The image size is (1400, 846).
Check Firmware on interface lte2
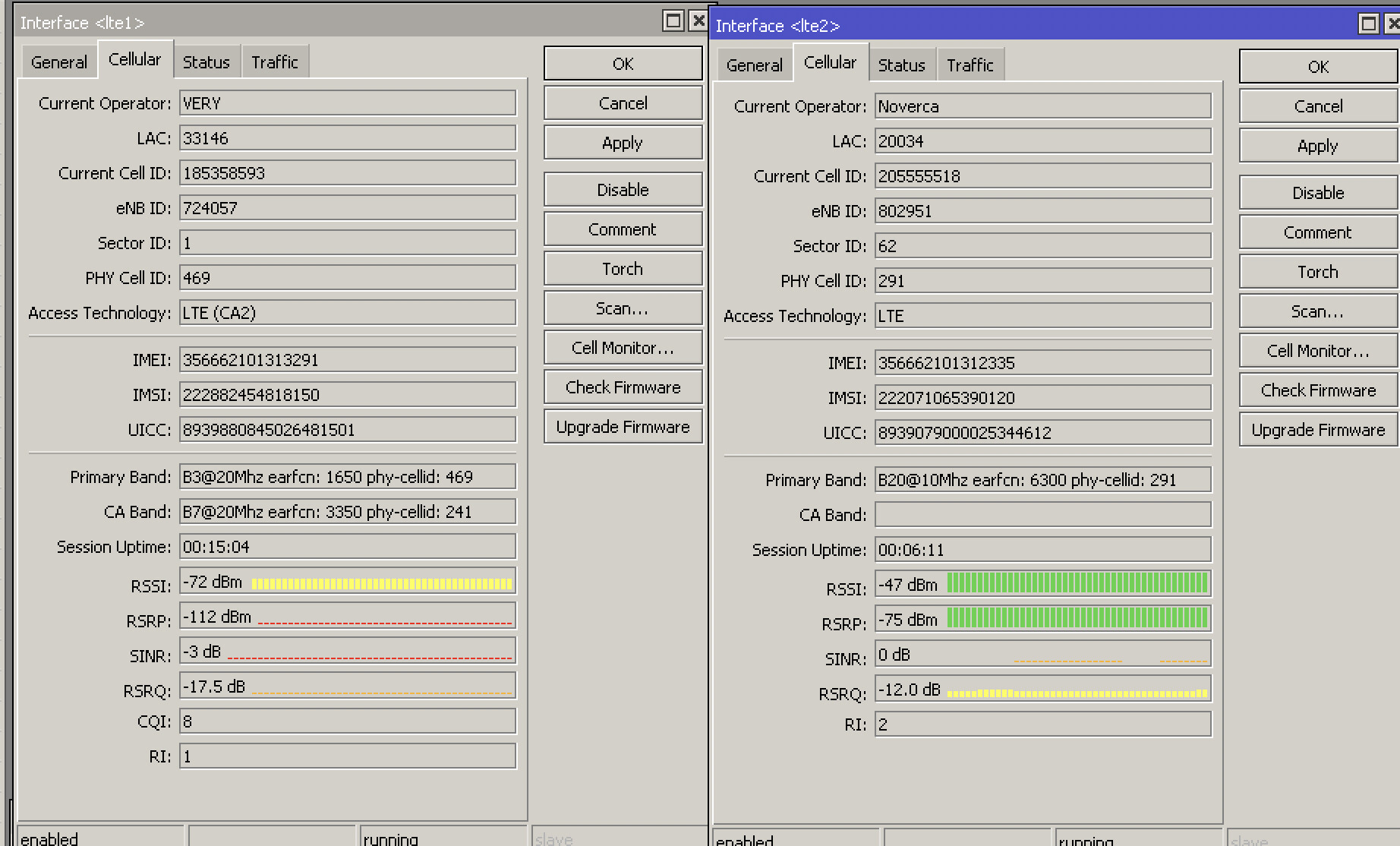(x=1316, y=390)
